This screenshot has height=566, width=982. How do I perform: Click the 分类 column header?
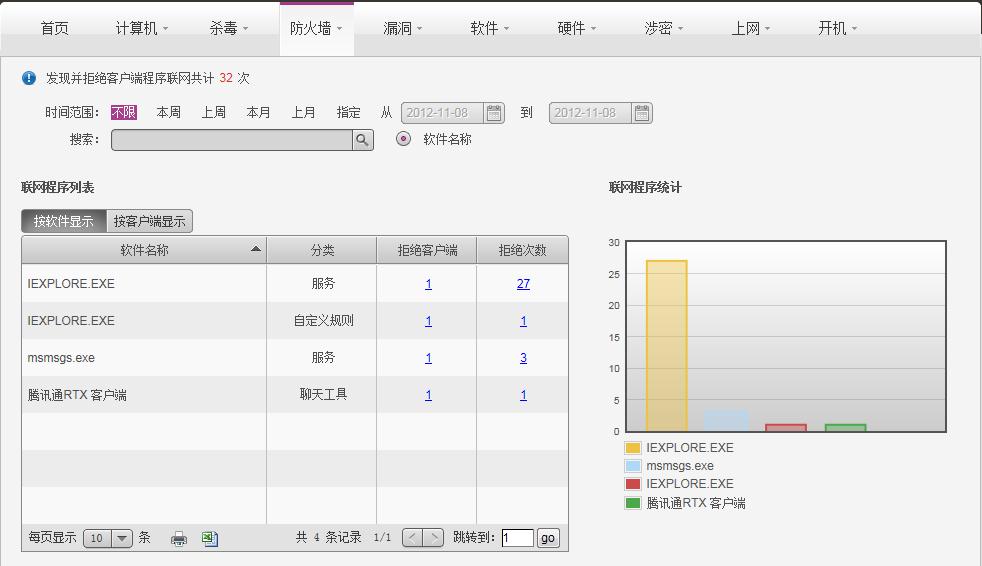coord(322,250)
